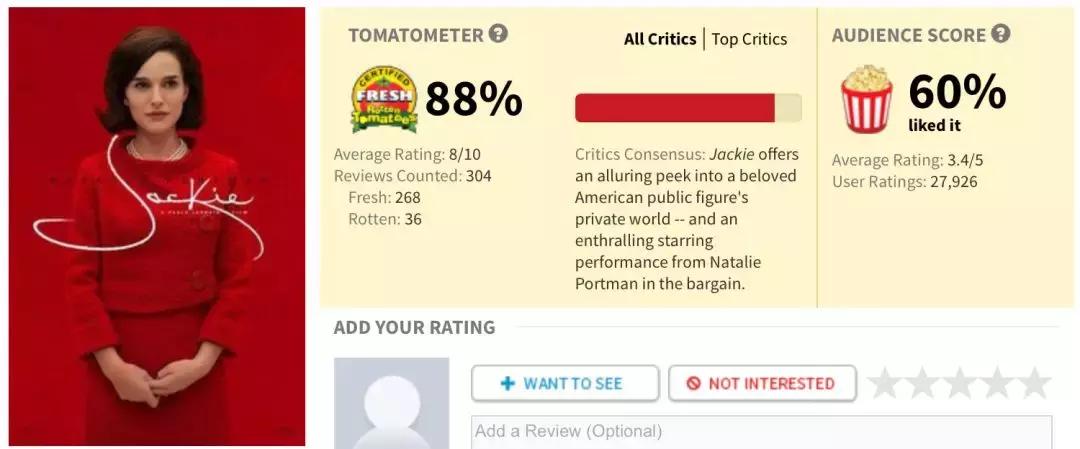Click the Jackie title in Critics Consensus
This screenshot has width=1080, height=449.
[731, 155]
